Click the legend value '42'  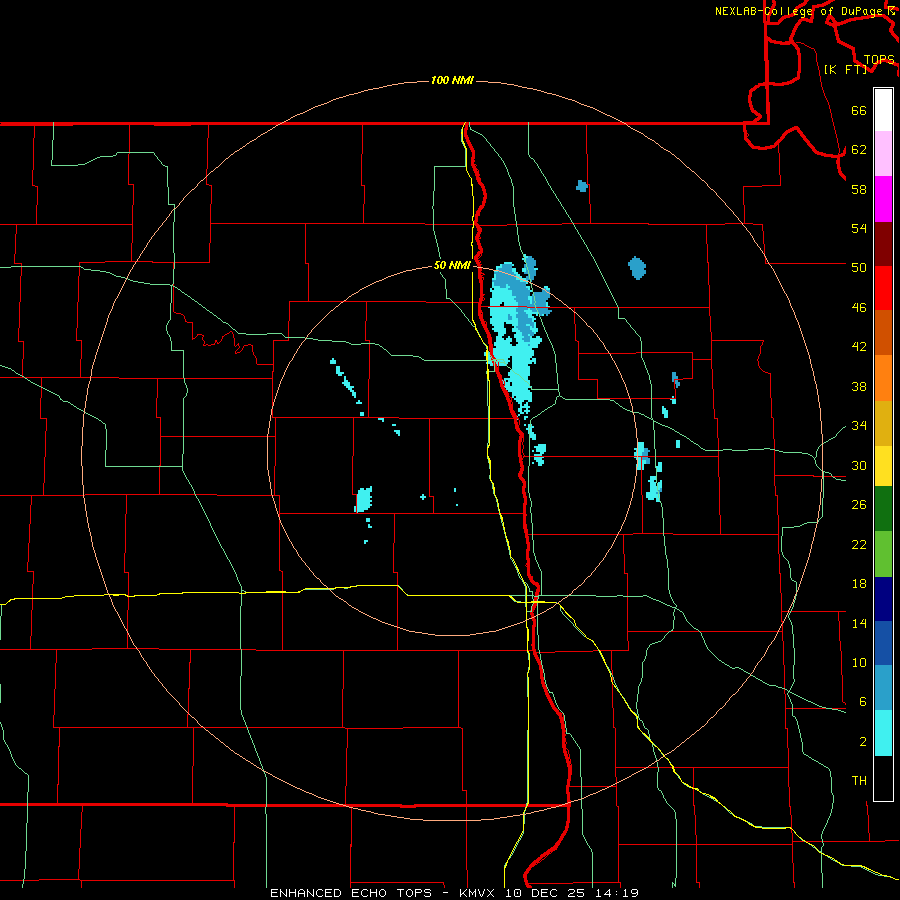point(859,347)
